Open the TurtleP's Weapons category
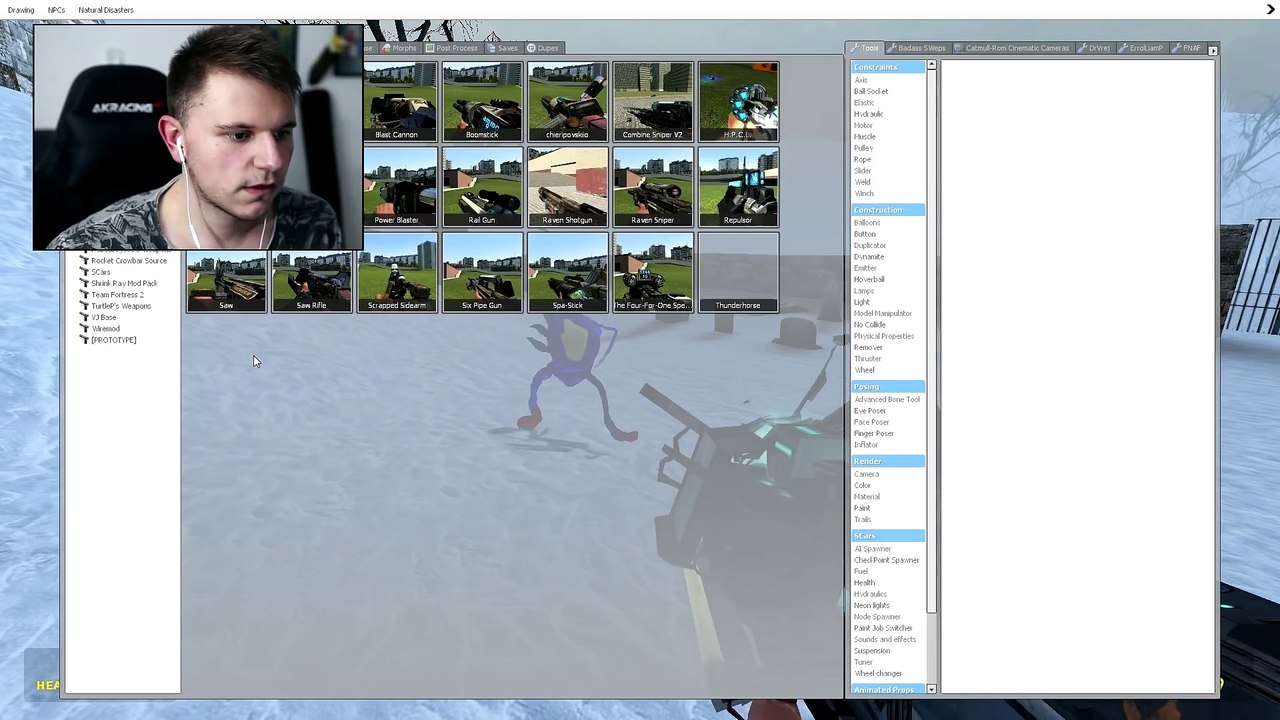 tap(115, 306)
